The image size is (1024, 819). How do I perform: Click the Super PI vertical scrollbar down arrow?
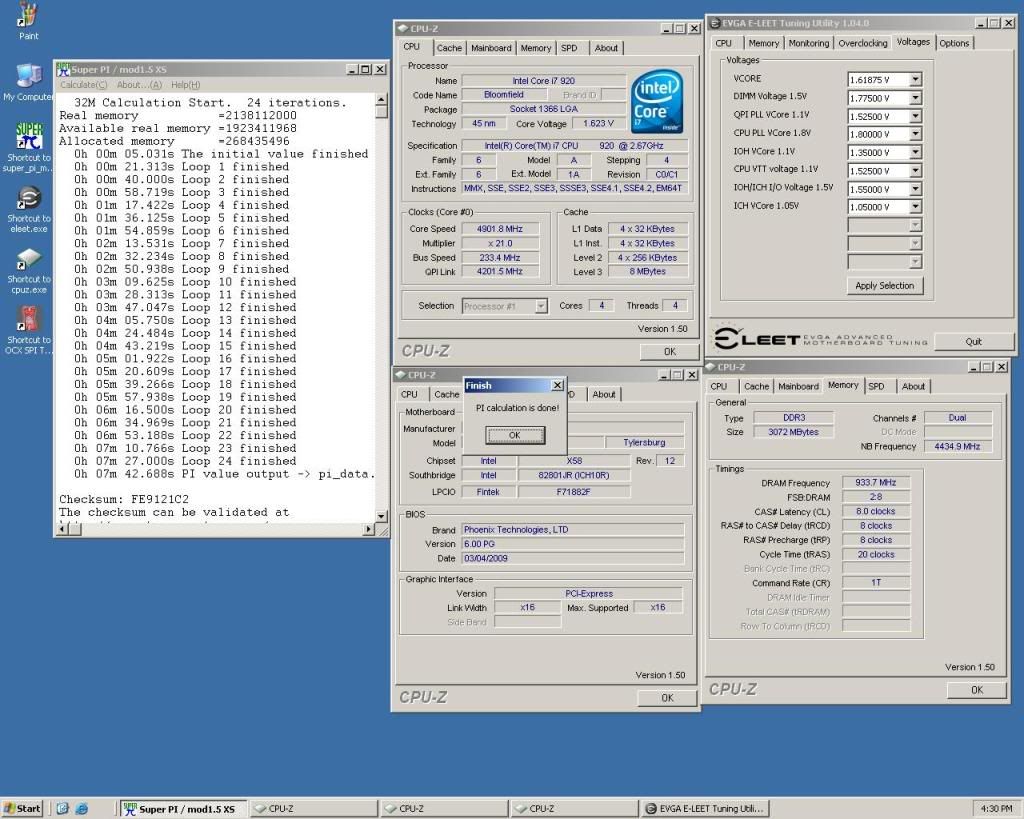(381, 516)
